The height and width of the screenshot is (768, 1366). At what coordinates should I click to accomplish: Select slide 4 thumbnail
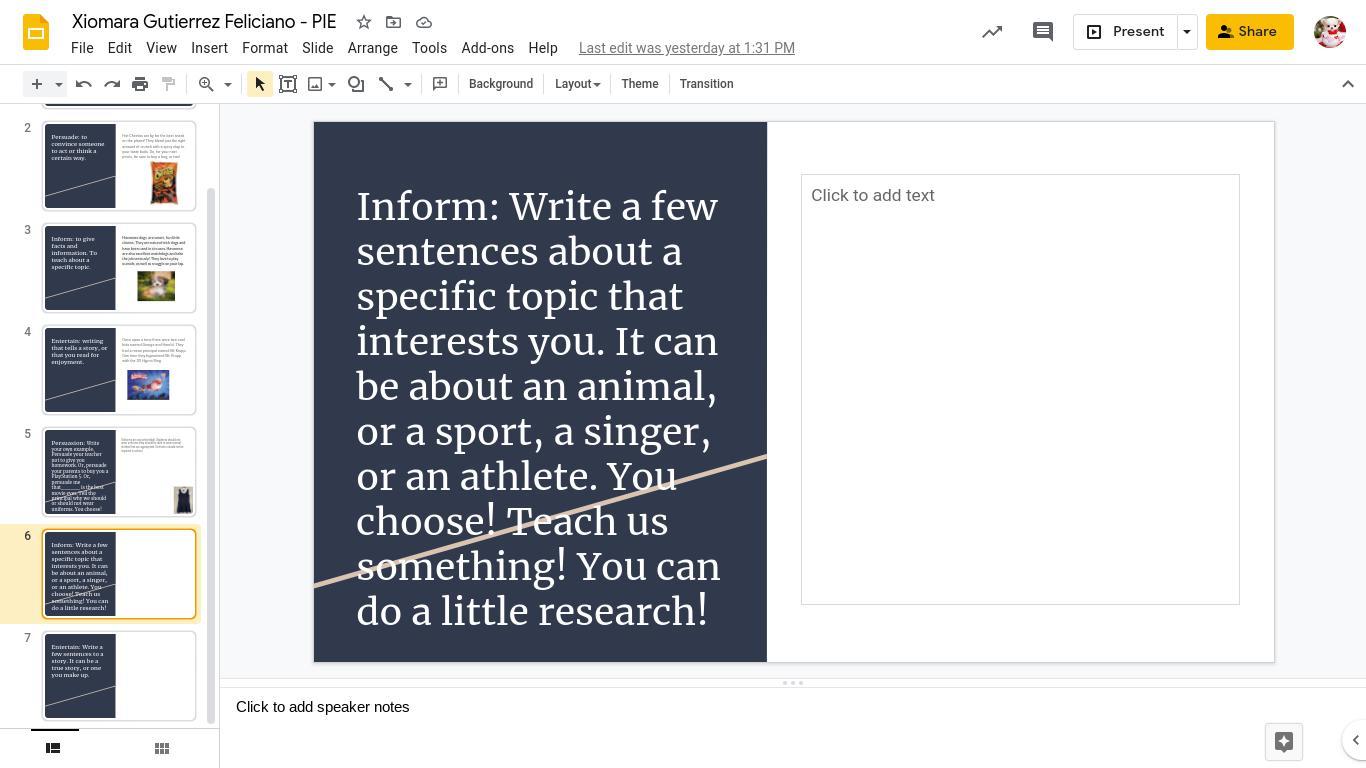pos(119,370)
